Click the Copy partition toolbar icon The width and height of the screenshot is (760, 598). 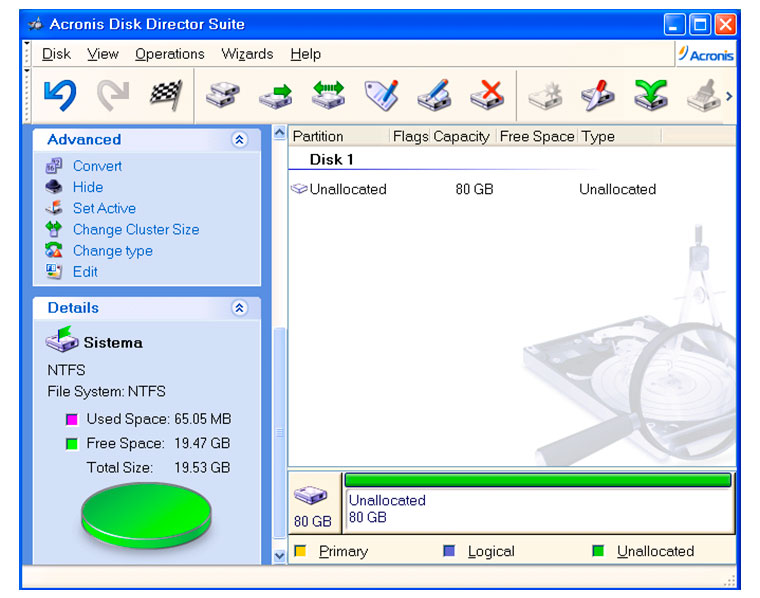pos(222,95)
